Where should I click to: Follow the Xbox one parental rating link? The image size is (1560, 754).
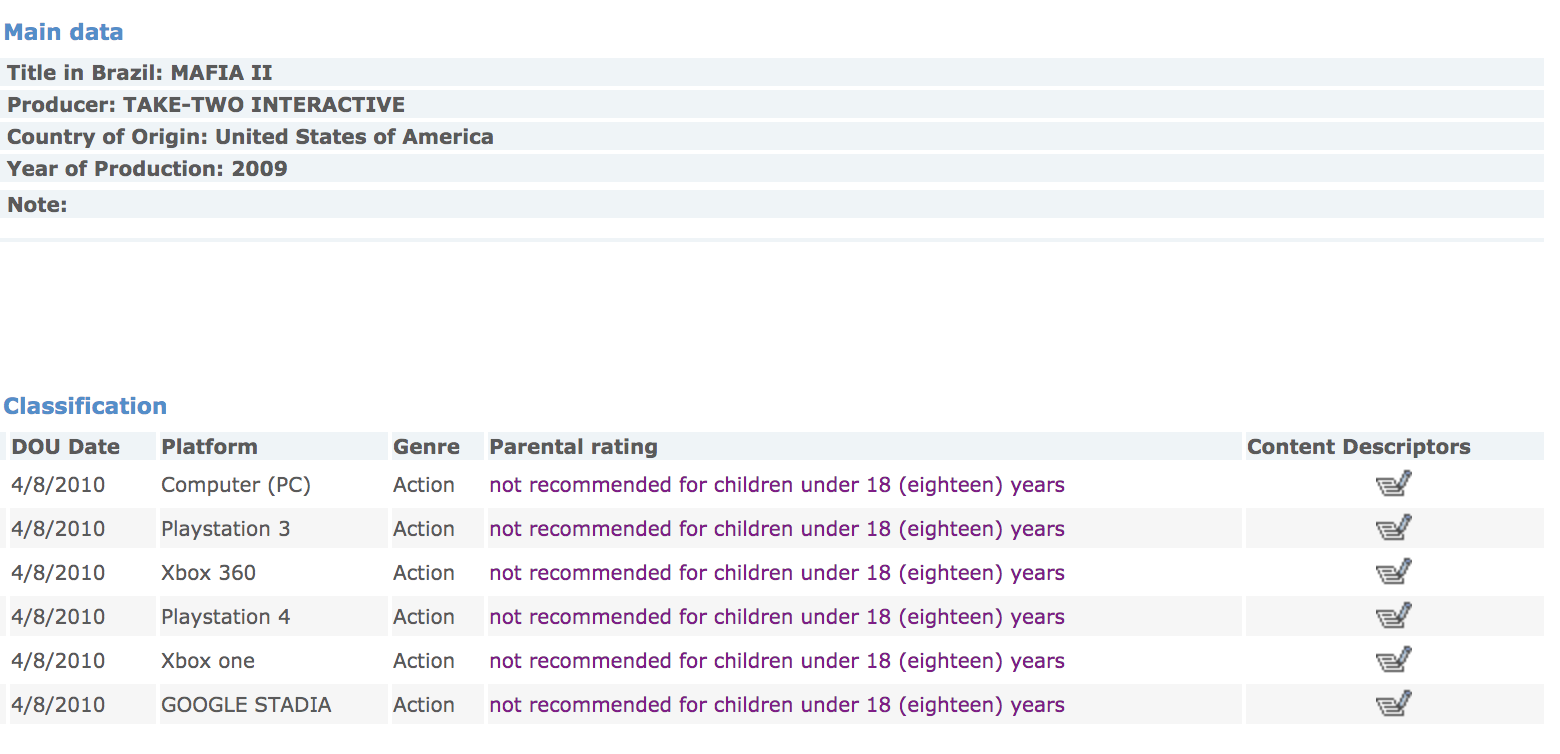[x=777, y=661]
